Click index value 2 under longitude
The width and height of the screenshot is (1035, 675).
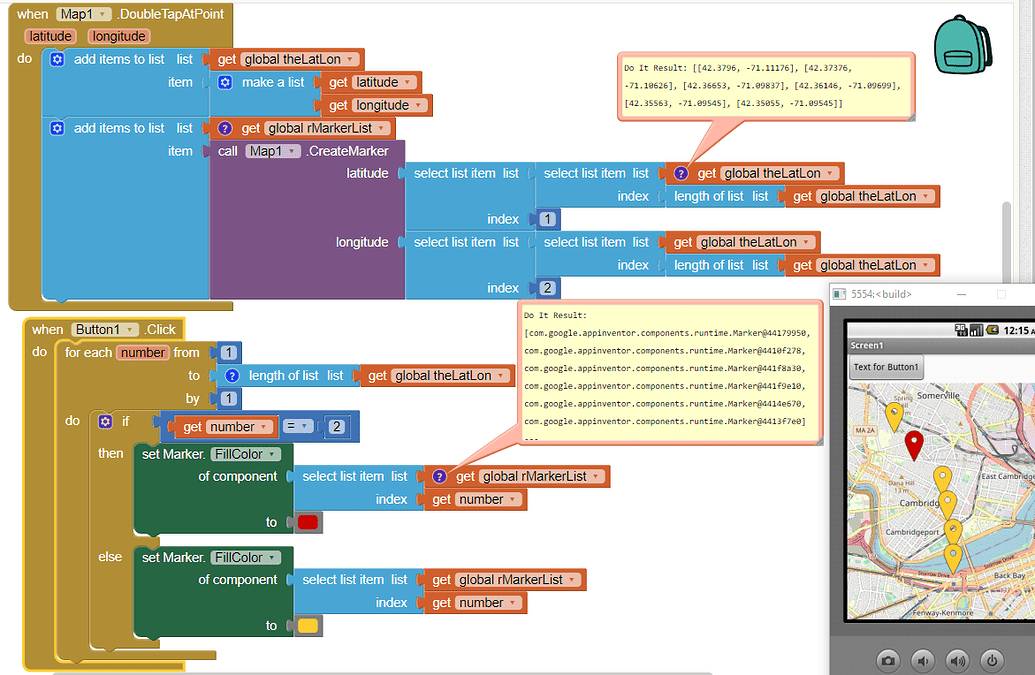(x=547, y=288)
